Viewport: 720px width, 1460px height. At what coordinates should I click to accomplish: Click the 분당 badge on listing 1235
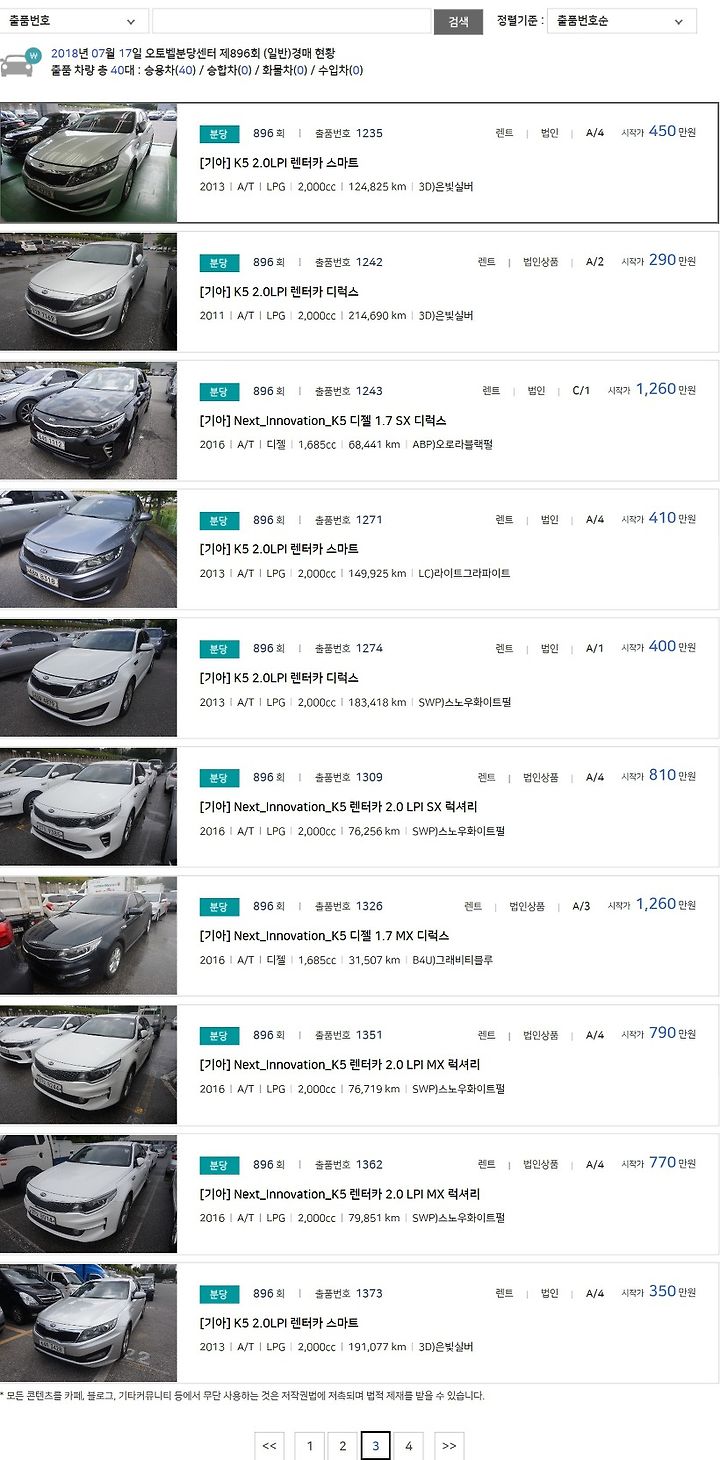(x=218, y=133)
